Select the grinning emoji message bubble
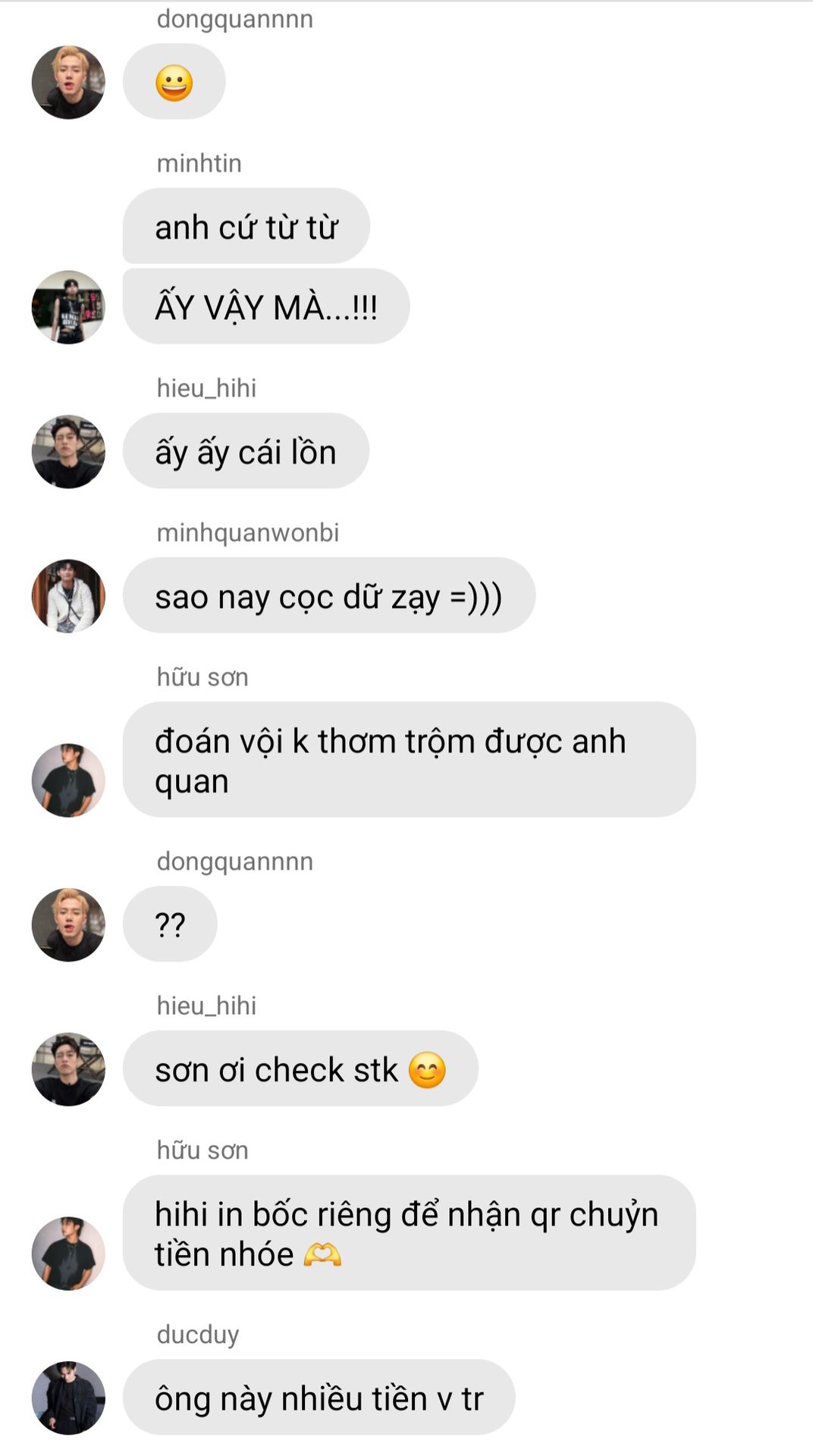This screenshot has width=813, height=1456. point(174,82)
